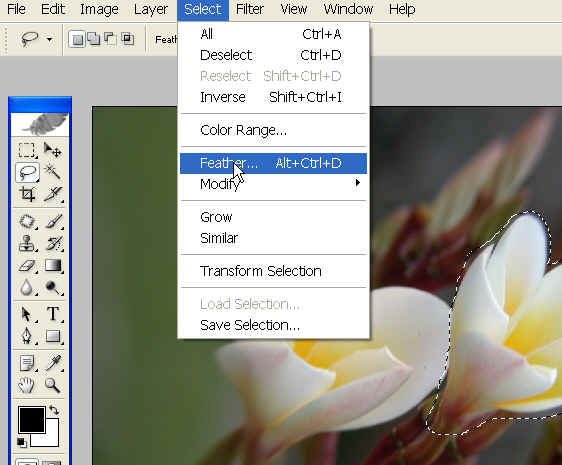562x465 pixels.
Task: Open the Filter menu
Action: coord(249,9)
